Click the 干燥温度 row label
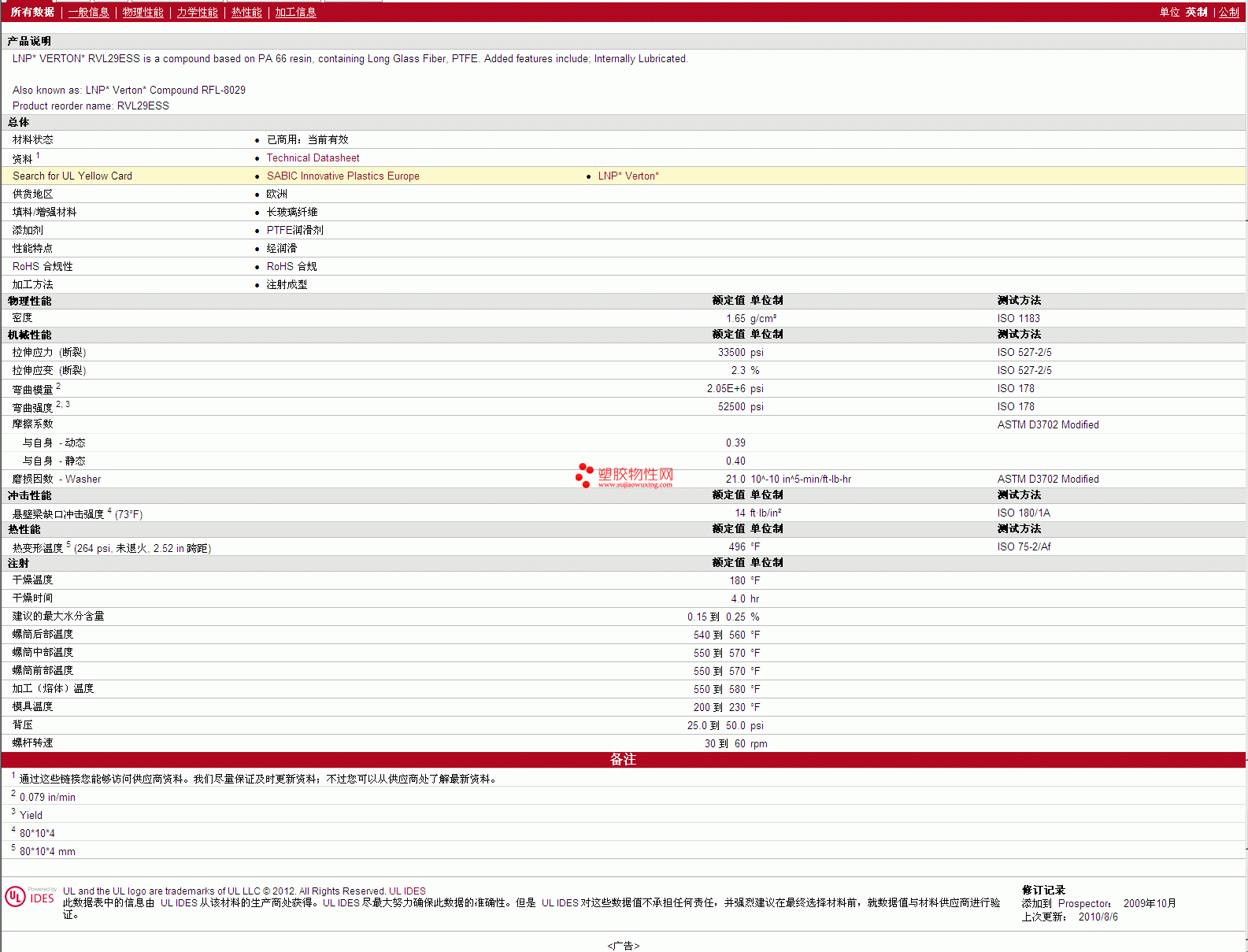The width and height of the screenshot is (1248, 952). [32, 580]
